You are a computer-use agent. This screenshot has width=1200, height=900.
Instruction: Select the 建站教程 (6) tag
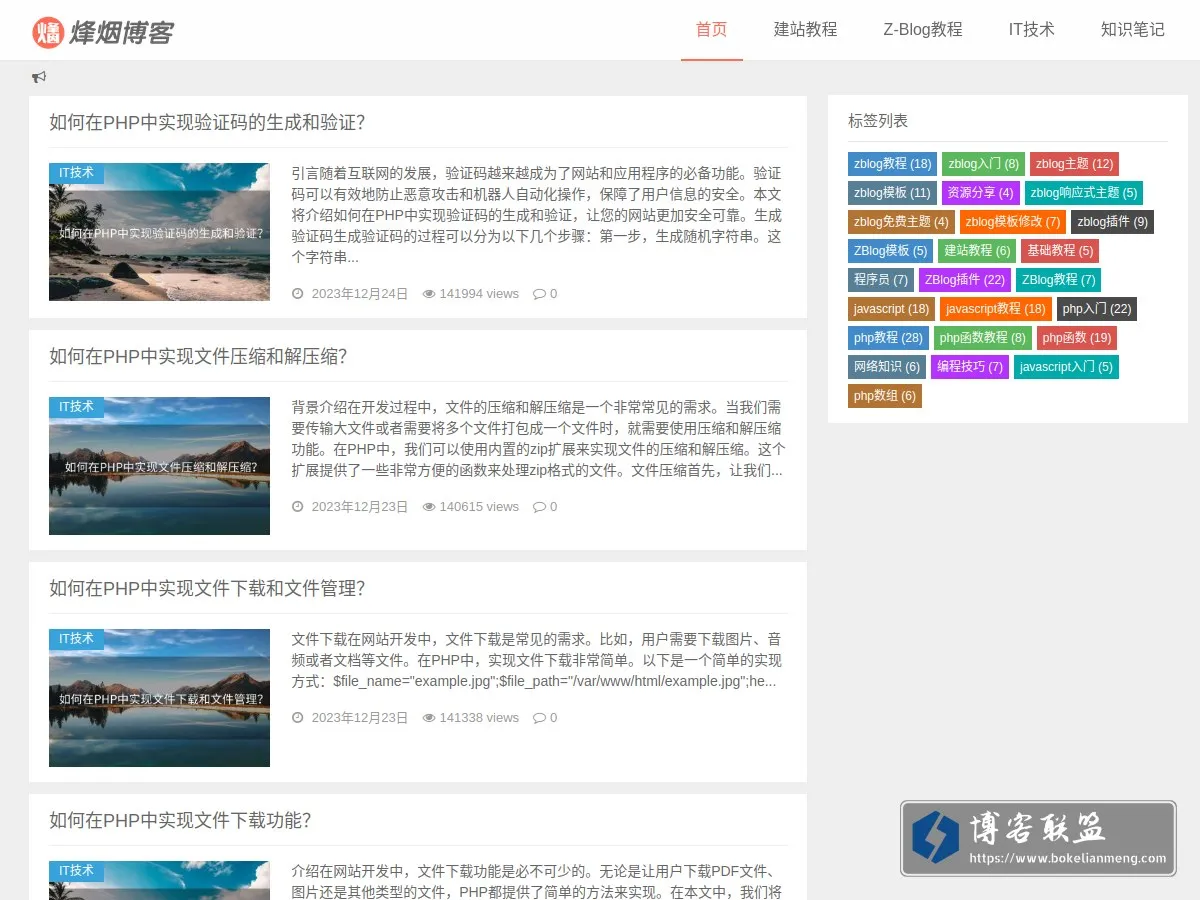977,251
